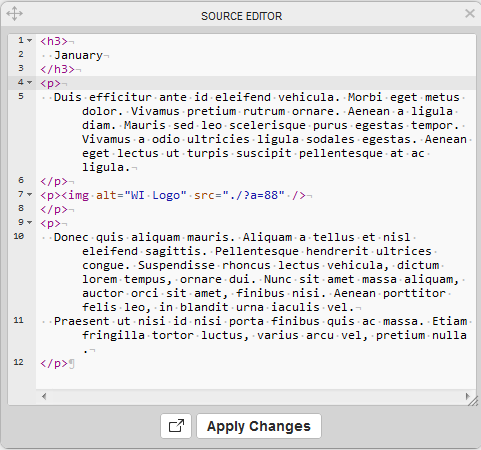This screenshot has height=450, width=481.
Task: Collapse the p block on line 9
Action: click(30, 222)
